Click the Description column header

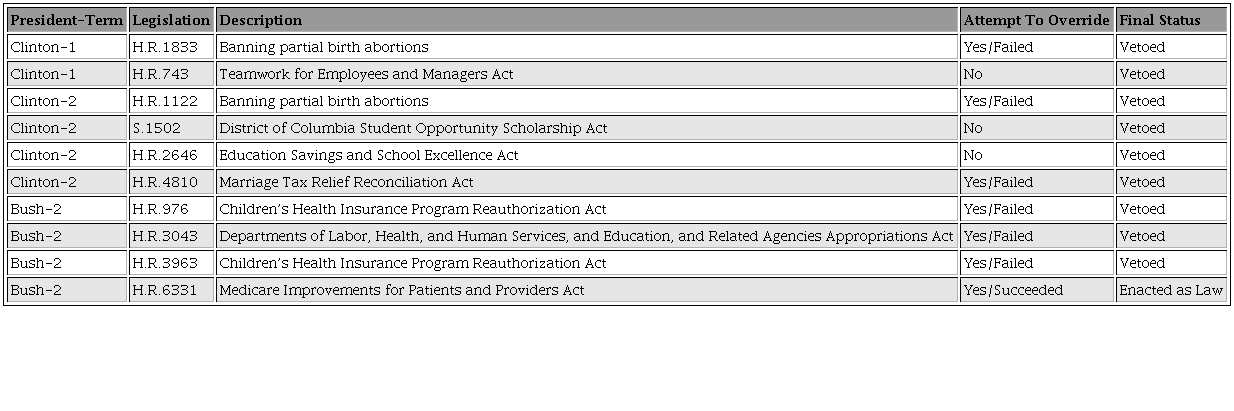pyautogui.click(x=261, y=20)
